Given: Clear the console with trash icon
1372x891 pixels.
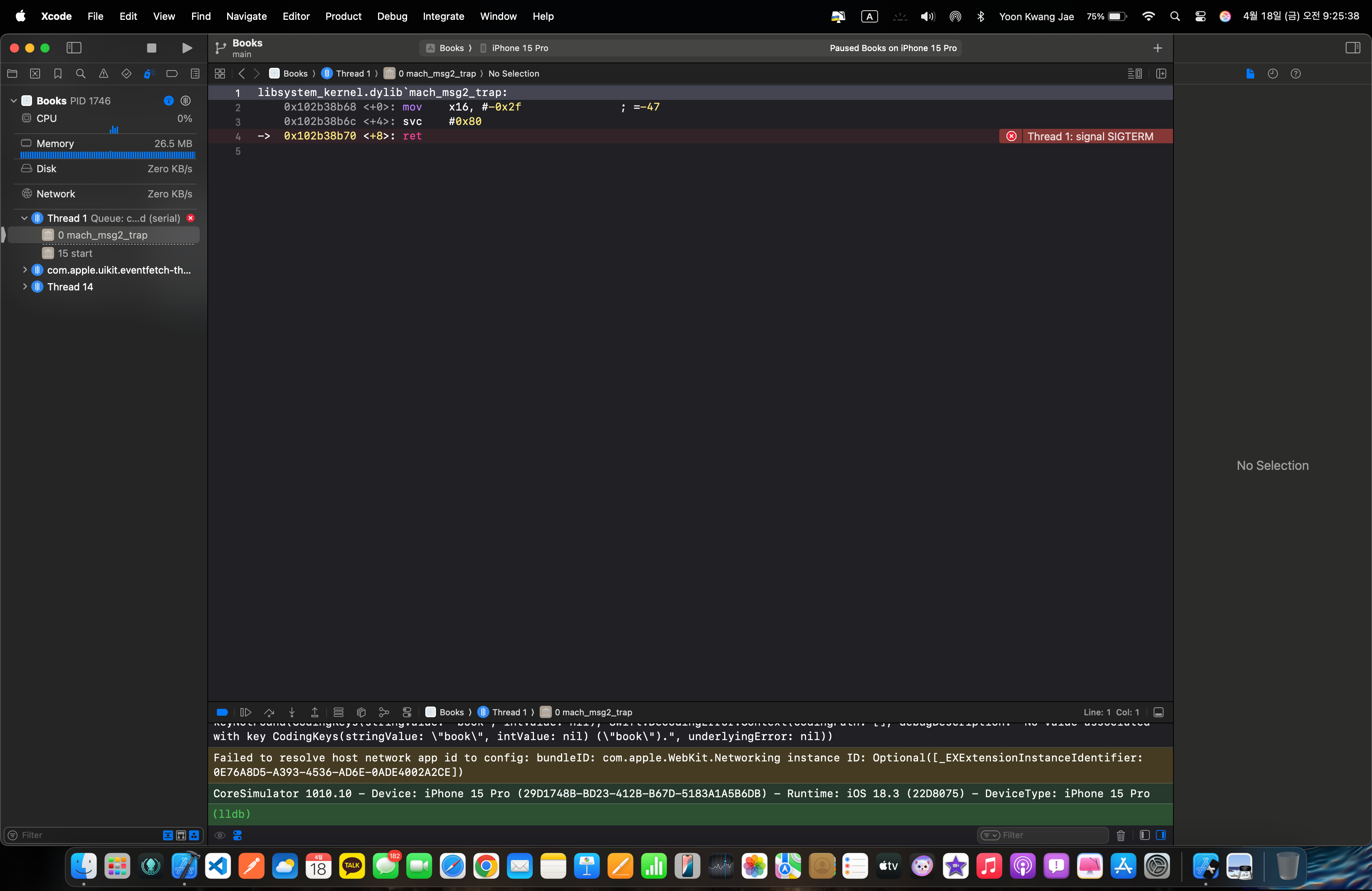Looking at the screenshot, I should (1121, 835).
